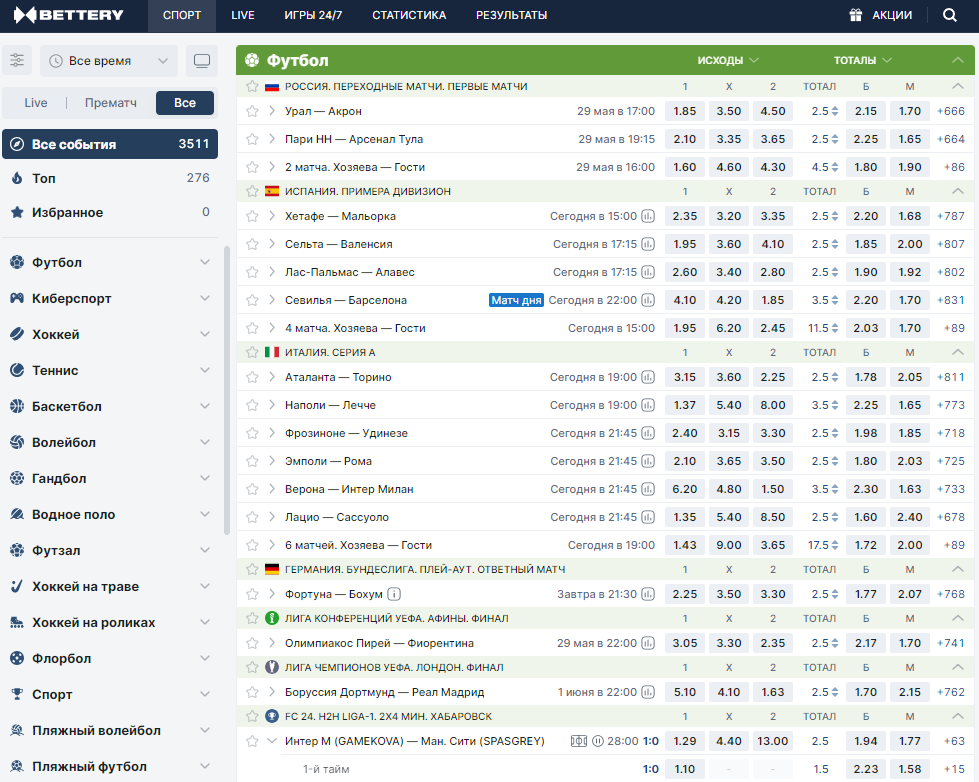Open the Исходы market dropdown
Viewport: 979px width, 782px height.
(728, 61)
